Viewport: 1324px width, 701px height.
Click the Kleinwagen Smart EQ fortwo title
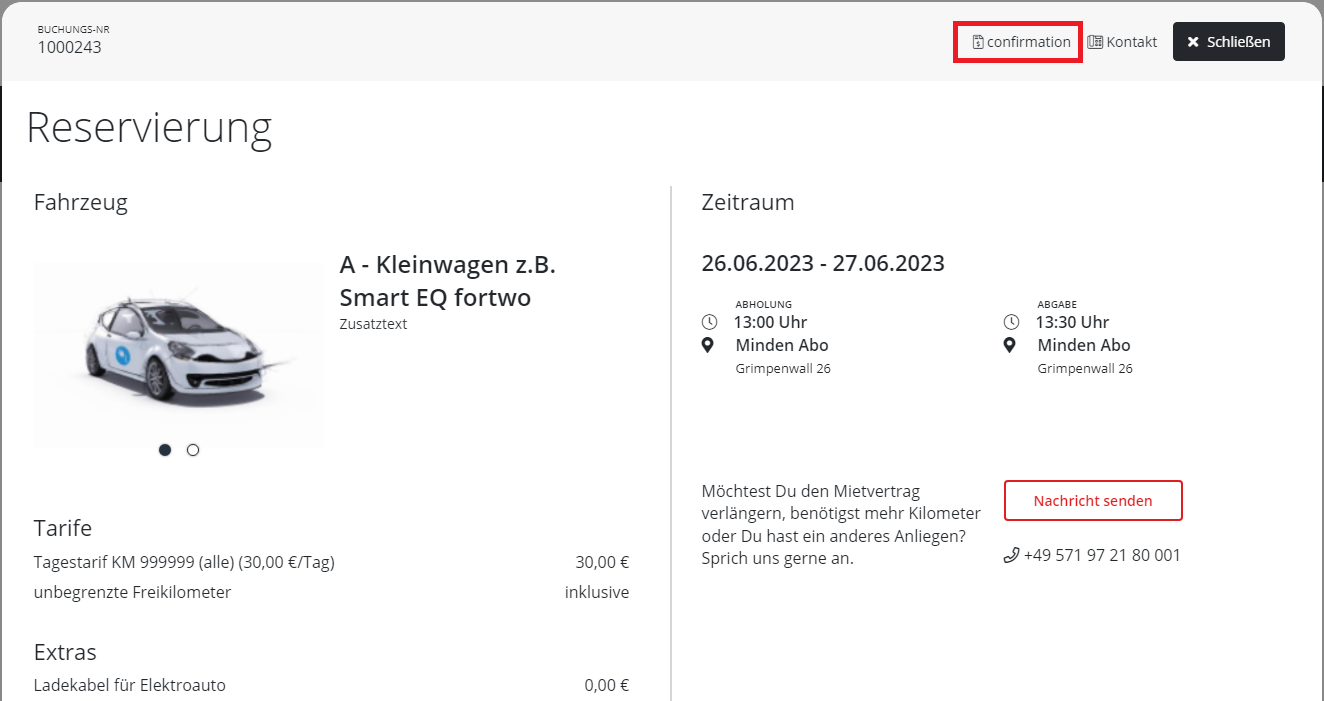(x=447, y=281)
